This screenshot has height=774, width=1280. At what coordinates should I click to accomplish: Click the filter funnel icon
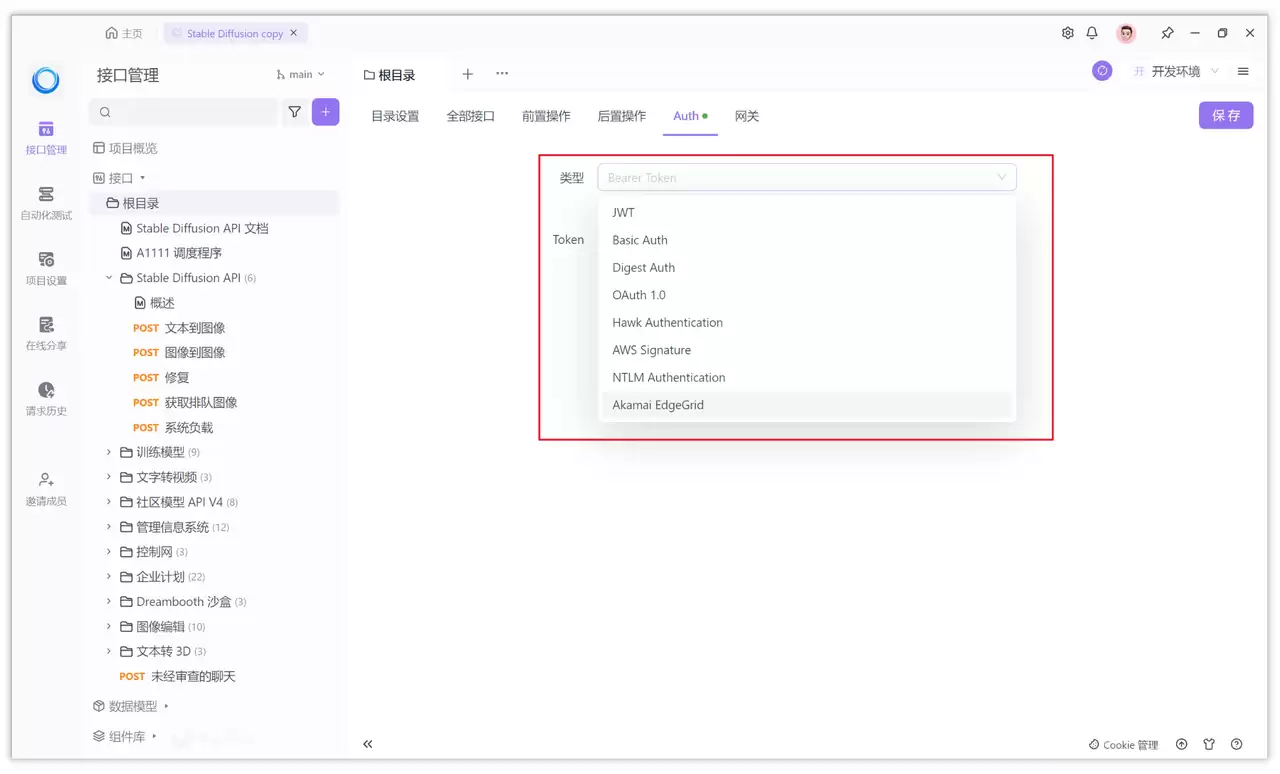(295, 112)
